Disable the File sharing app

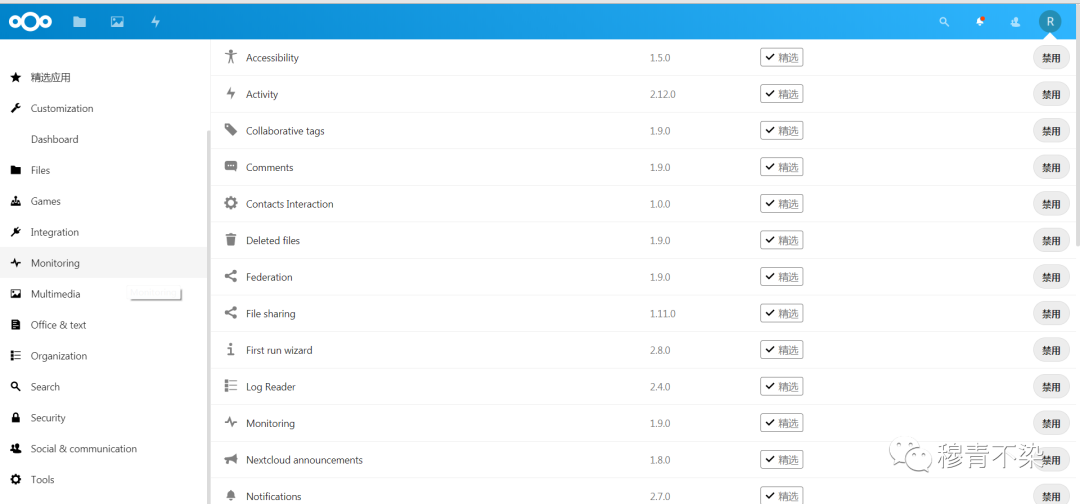tap(1051, 314)
